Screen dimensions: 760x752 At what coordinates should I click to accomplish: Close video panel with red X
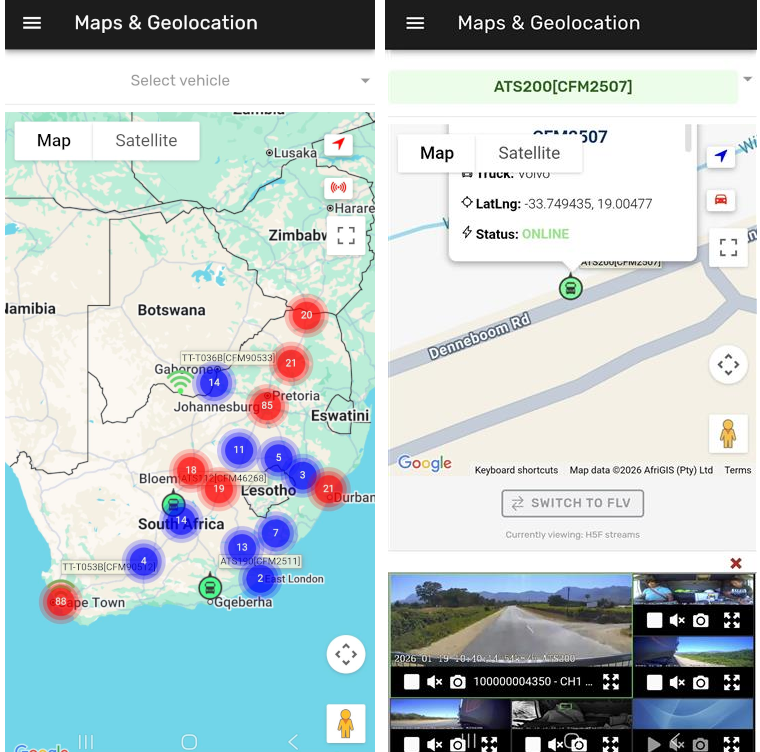coord(736,563)
